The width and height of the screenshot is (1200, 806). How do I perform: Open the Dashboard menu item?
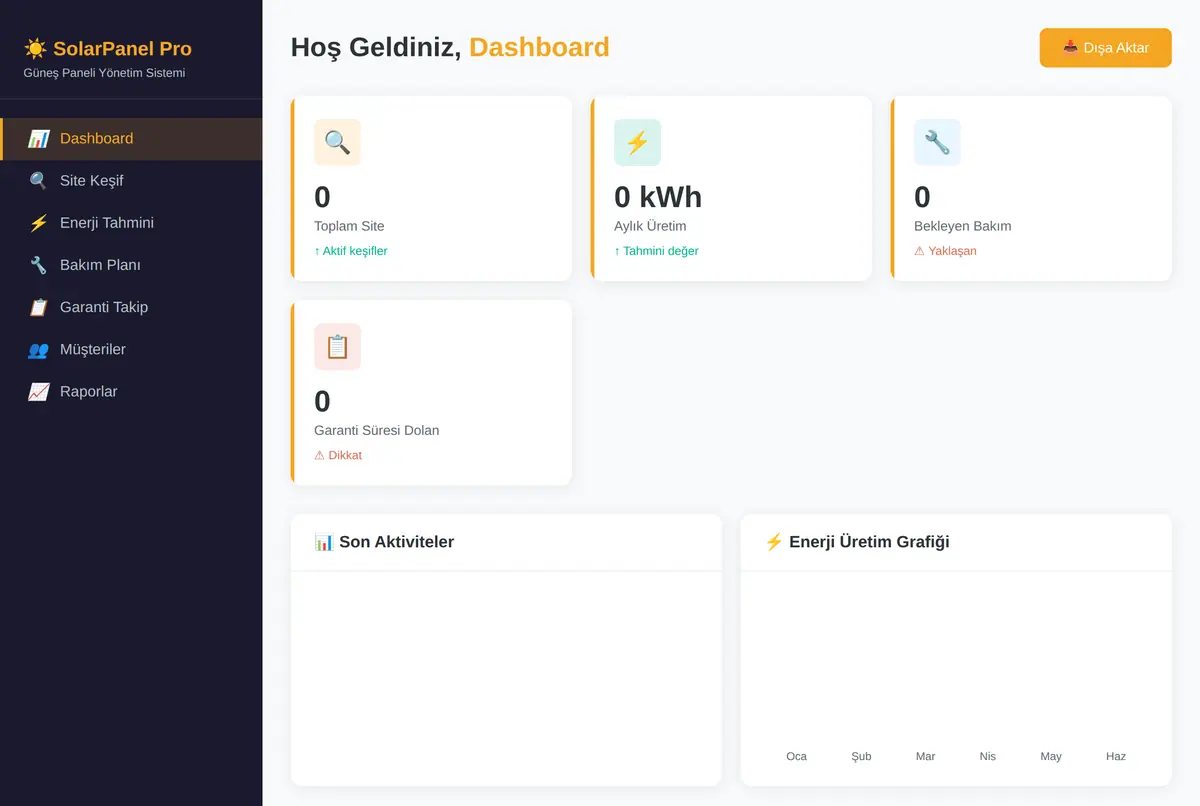pyautogui.click(x=131, y=139)
